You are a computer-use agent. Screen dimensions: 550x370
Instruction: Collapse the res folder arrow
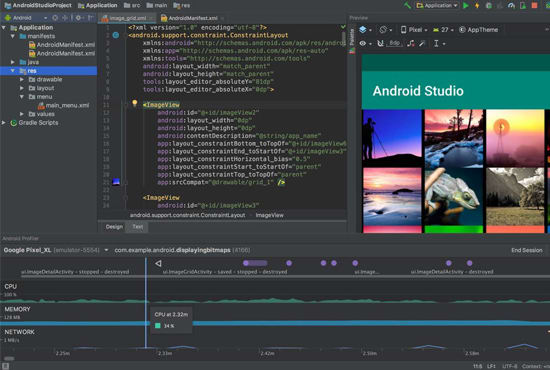click(13, 70)
